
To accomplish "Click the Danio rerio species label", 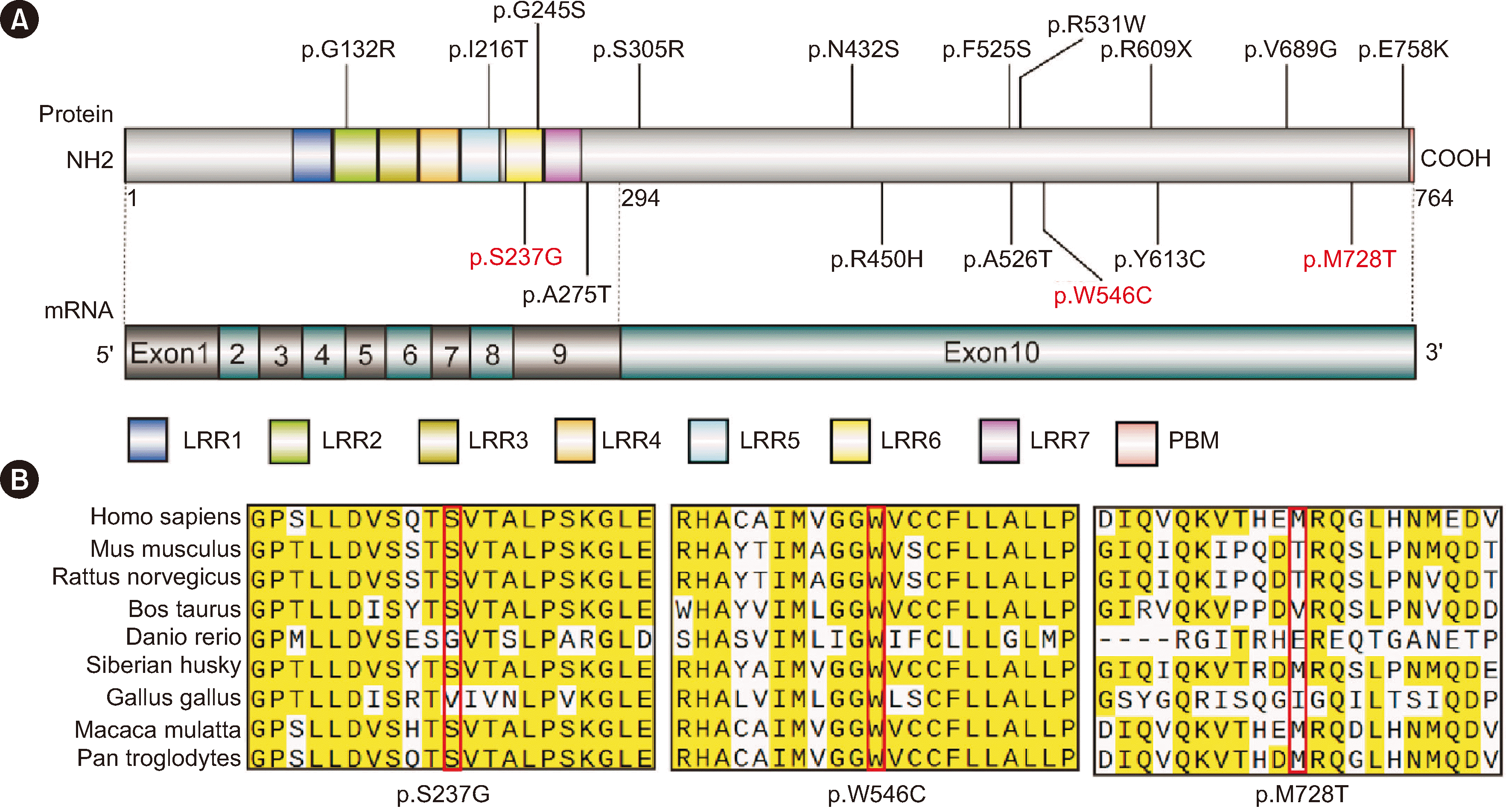I will [184, 637].
